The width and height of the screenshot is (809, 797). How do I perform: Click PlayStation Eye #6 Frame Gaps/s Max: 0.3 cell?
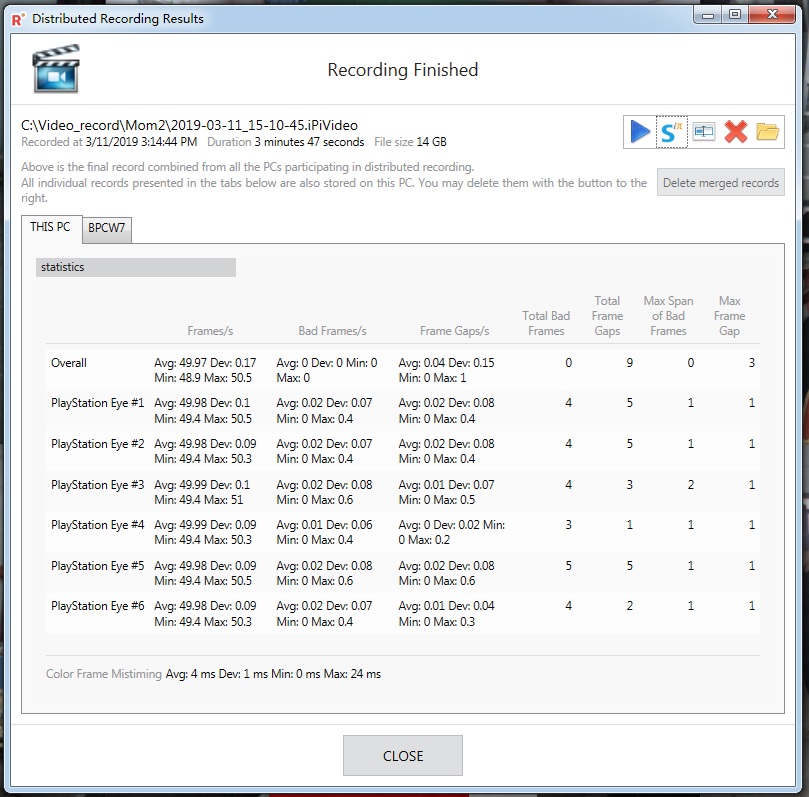click(x=446, y=614)
